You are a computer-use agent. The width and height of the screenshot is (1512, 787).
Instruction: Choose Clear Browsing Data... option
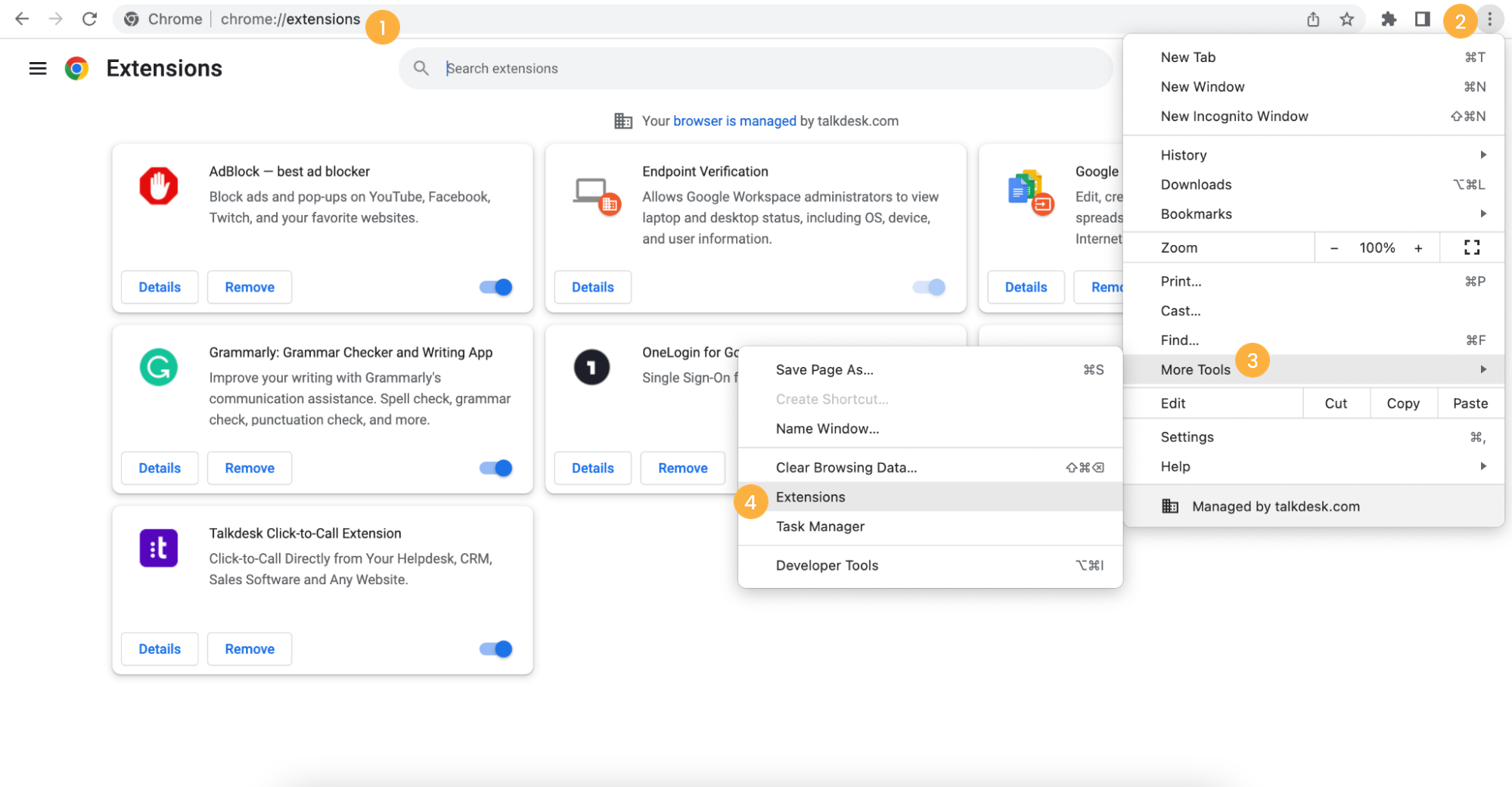[930, 468]
